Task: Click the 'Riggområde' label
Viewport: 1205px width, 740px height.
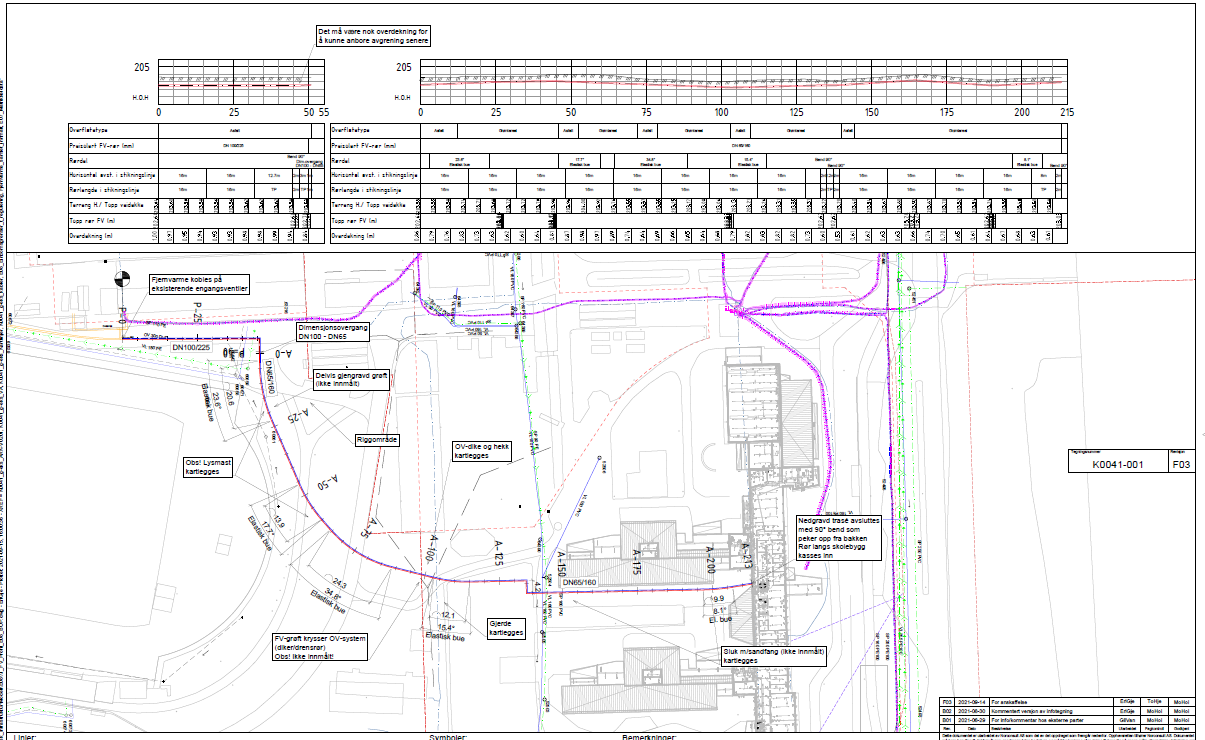Action: [x=377, y=438]
